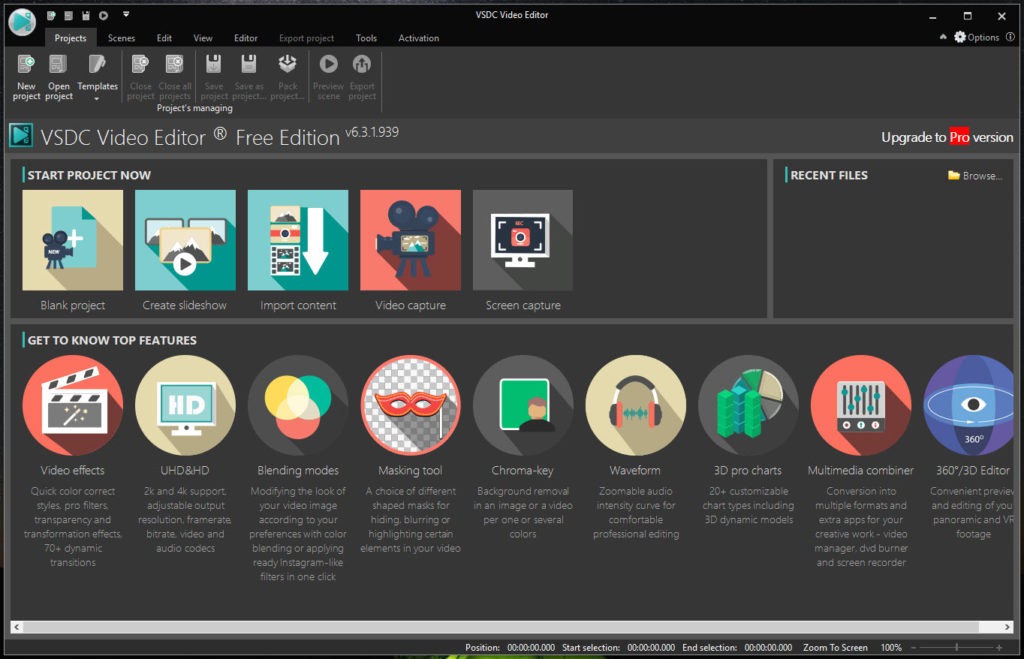Expand the Templates dropdown arrow

click(97, 99)
